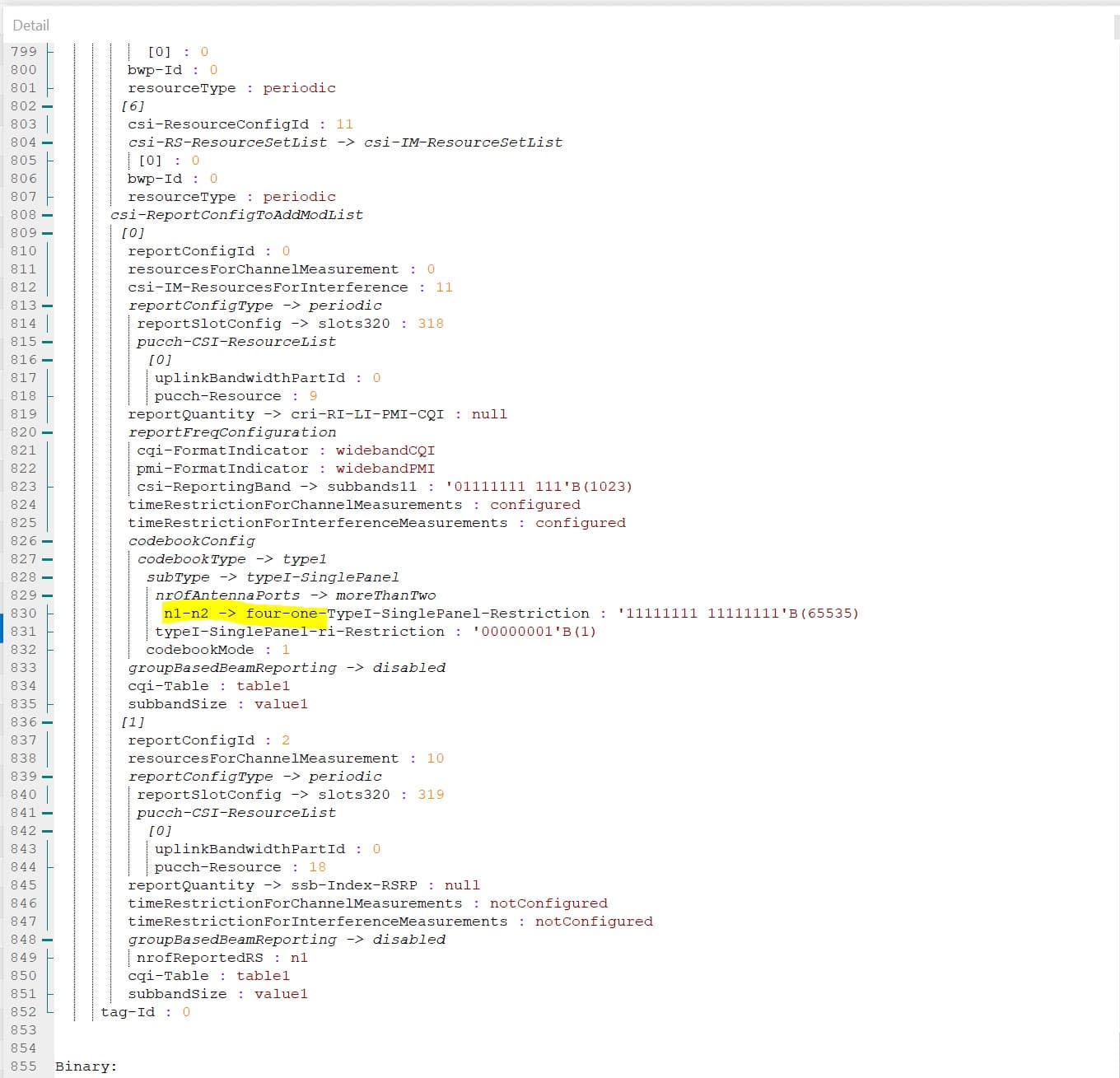
Task: Click 'moreThanTwo' text
Action: (385, 595)
